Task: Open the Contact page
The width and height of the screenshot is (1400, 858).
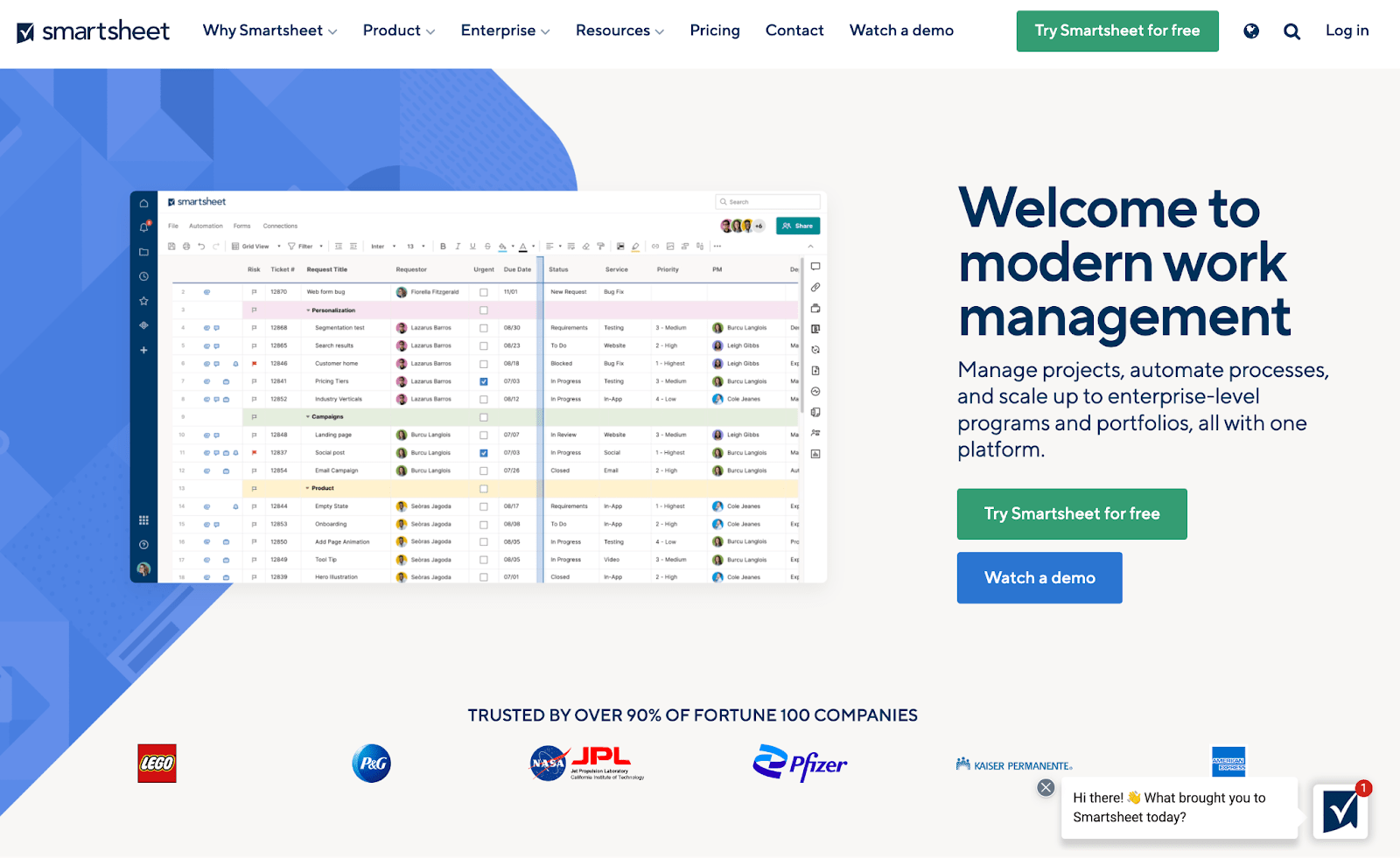Action: pyautogui.click(x=794, y=31)
